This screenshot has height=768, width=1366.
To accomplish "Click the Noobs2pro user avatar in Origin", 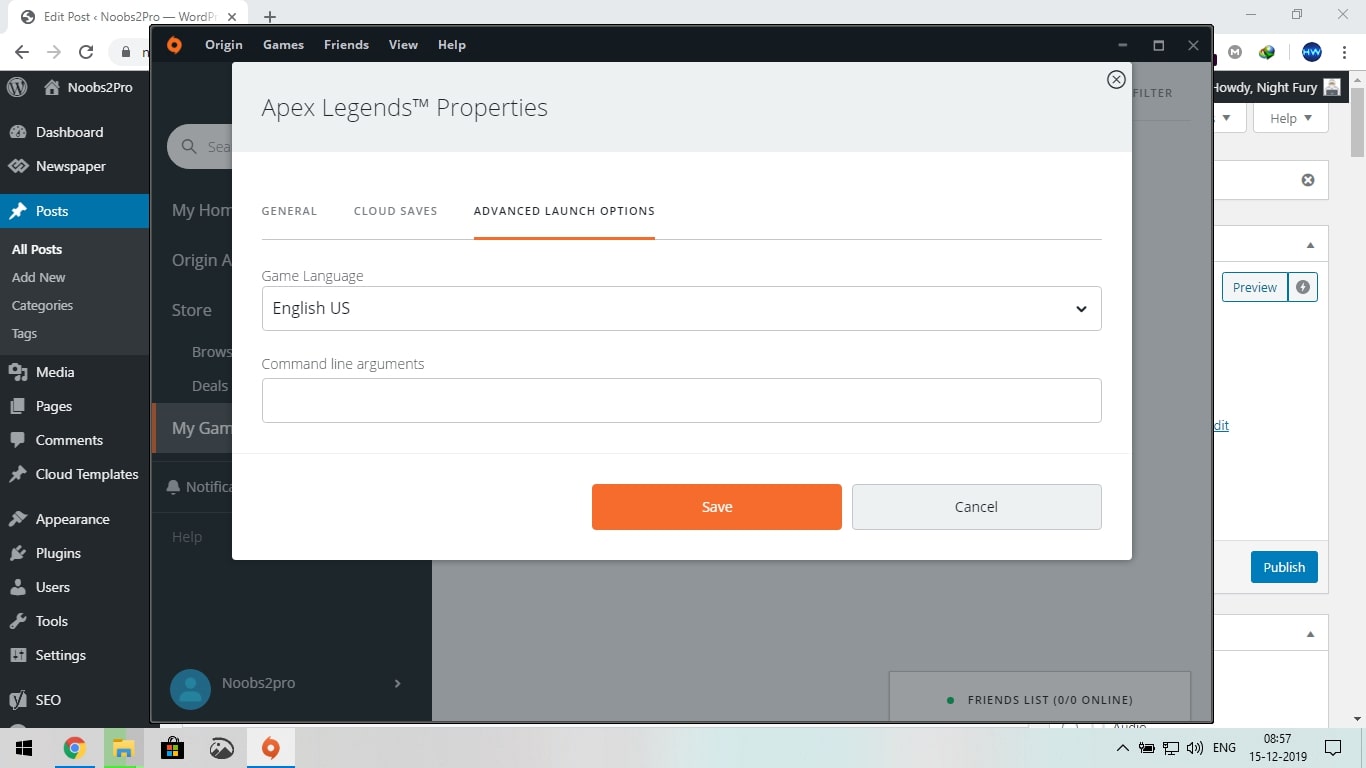I will click(x=190, y=689).
